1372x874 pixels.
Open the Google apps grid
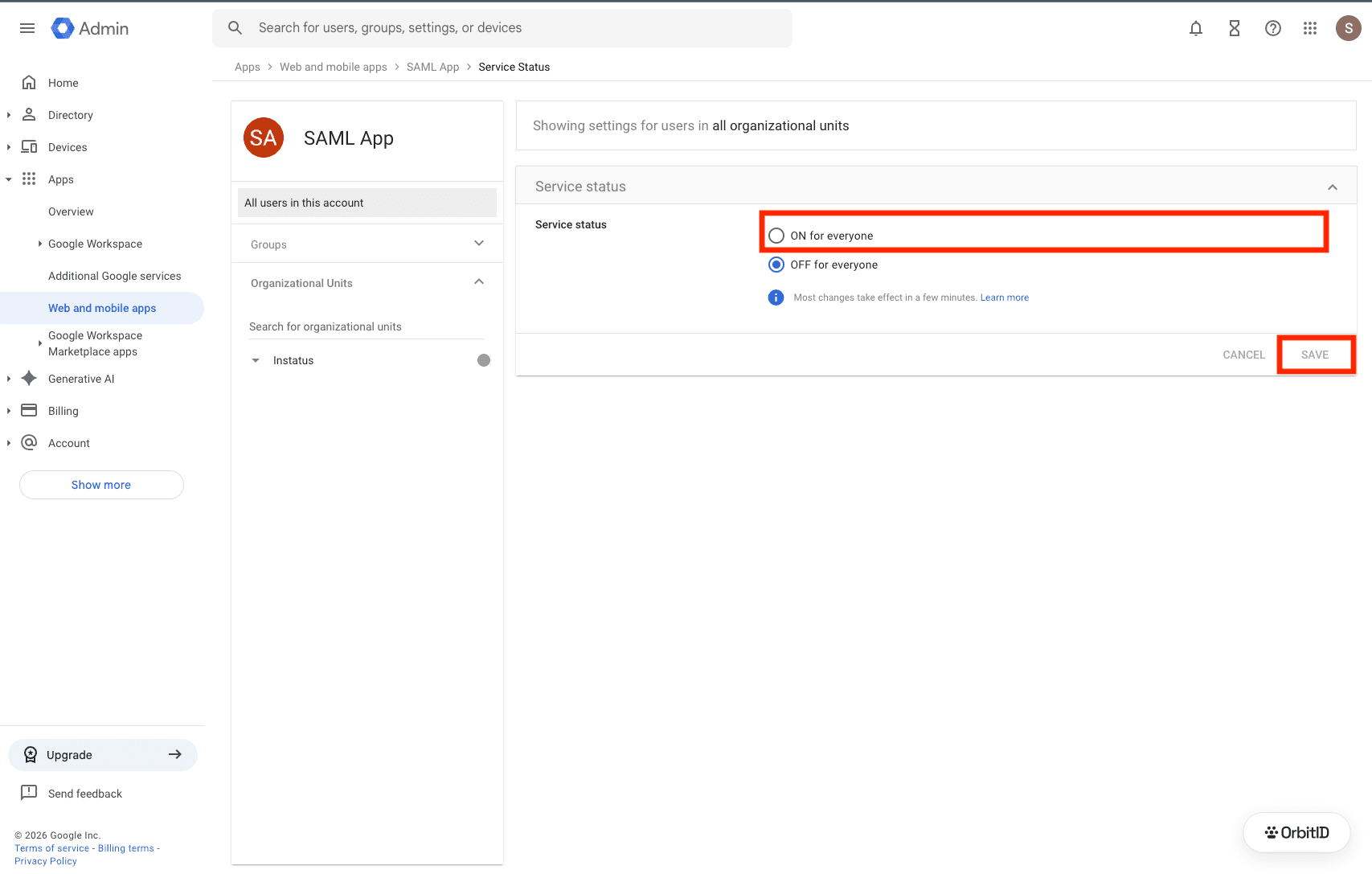pos(1310,28)
